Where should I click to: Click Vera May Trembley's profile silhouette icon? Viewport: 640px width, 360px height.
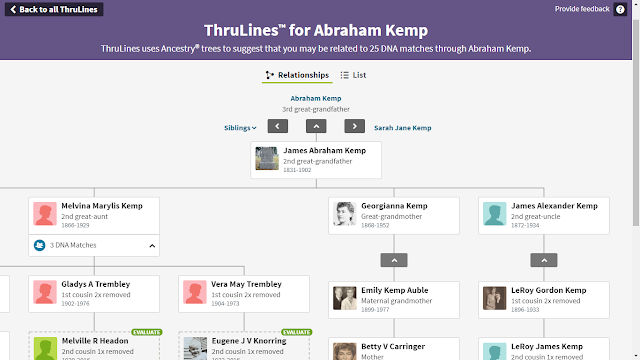[195, 292]
